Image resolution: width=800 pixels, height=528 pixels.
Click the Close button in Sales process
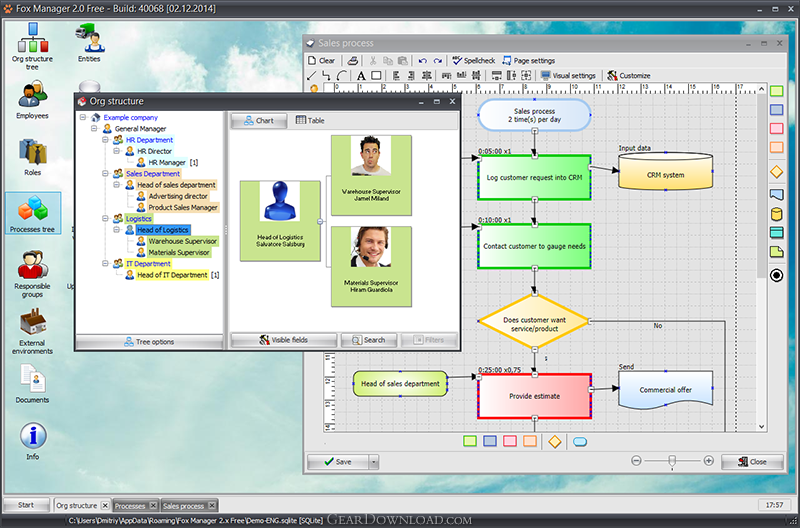tap(752, 462)
